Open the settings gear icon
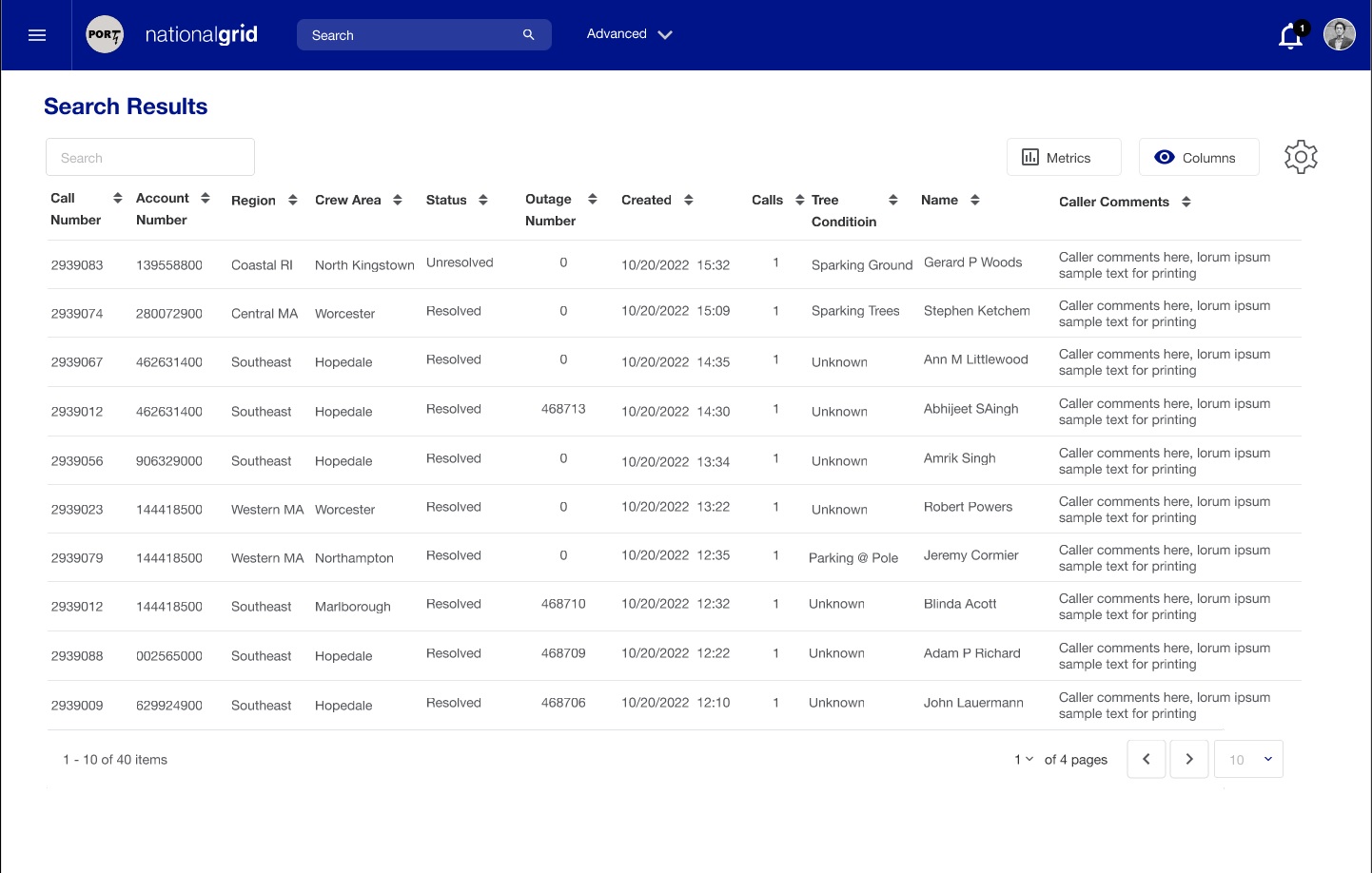 coord(1301,157)
